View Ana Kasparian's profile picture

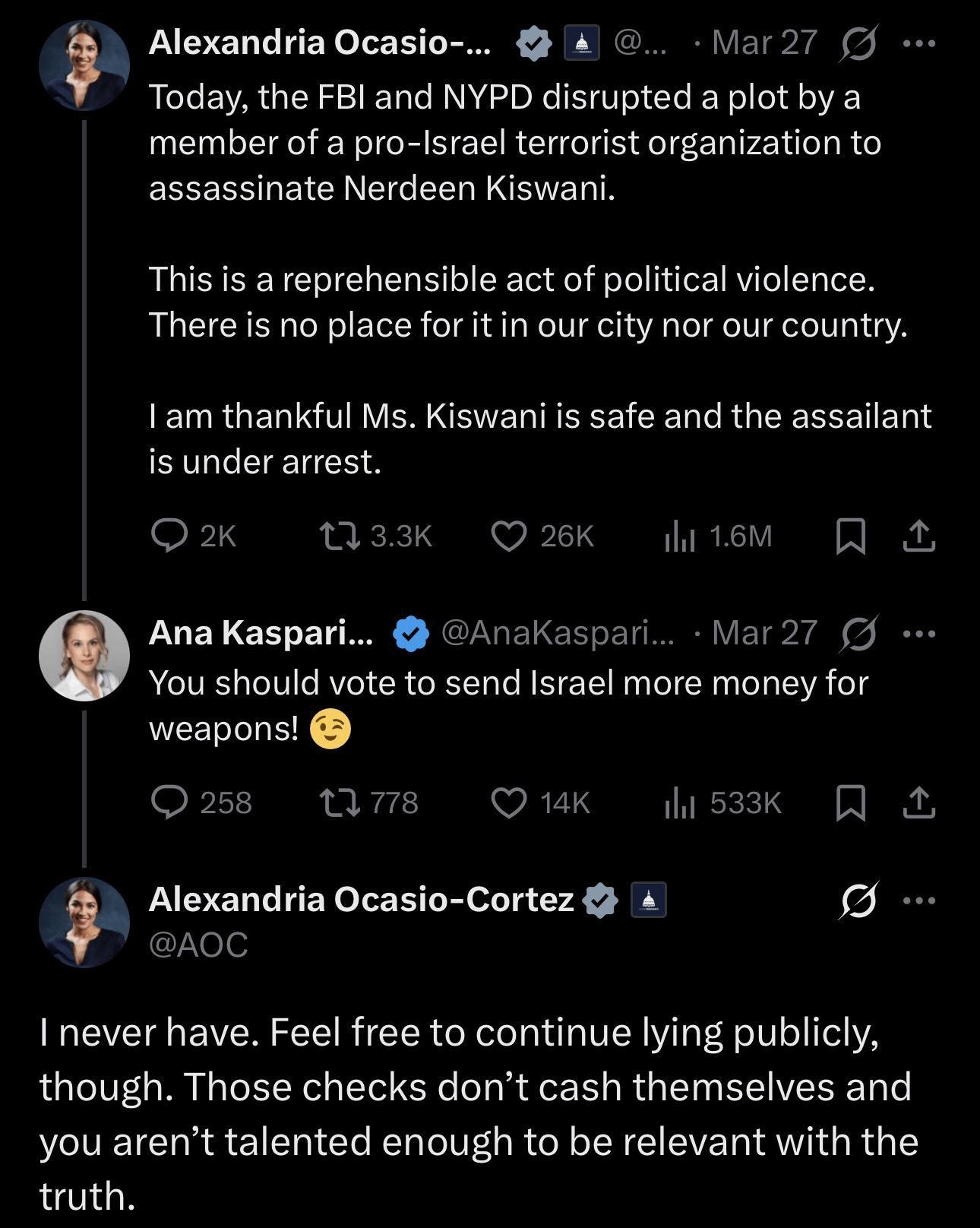click(x=84, y=655)
